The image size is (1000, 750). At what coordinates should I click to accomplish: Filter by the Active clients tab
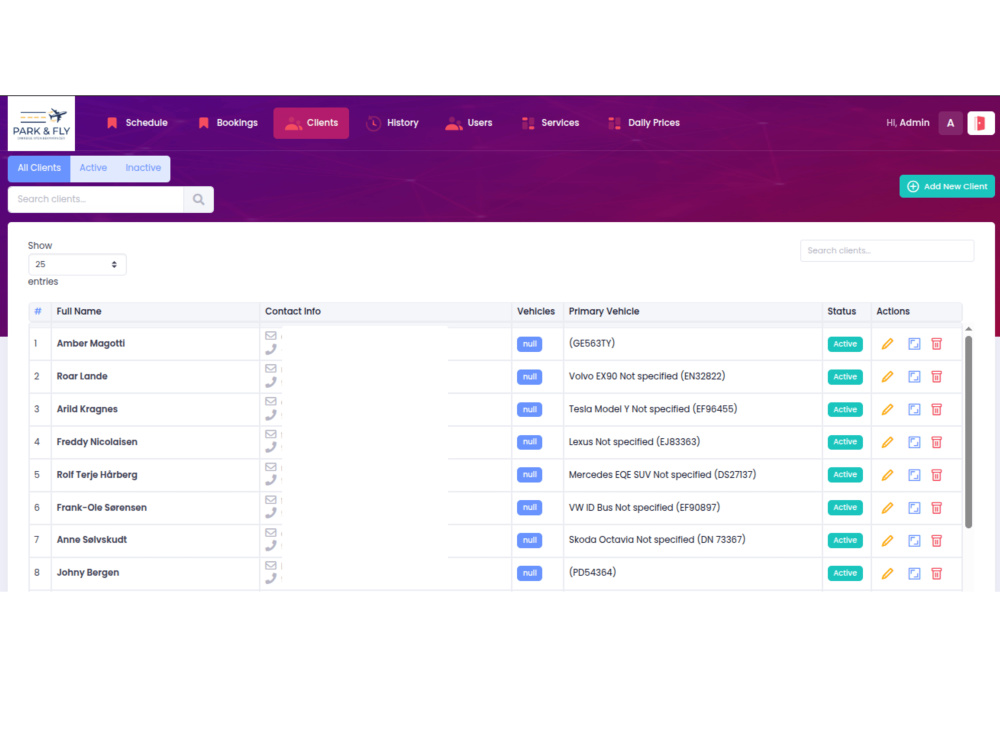93,168
